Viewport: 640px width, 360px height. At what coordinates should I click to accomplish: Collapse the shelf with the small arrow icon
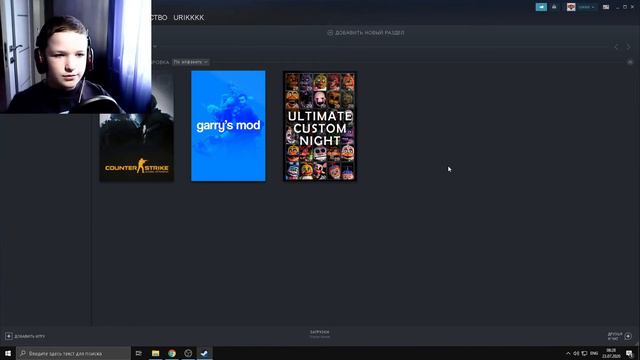pyautogui.click(x=630, y=62)
